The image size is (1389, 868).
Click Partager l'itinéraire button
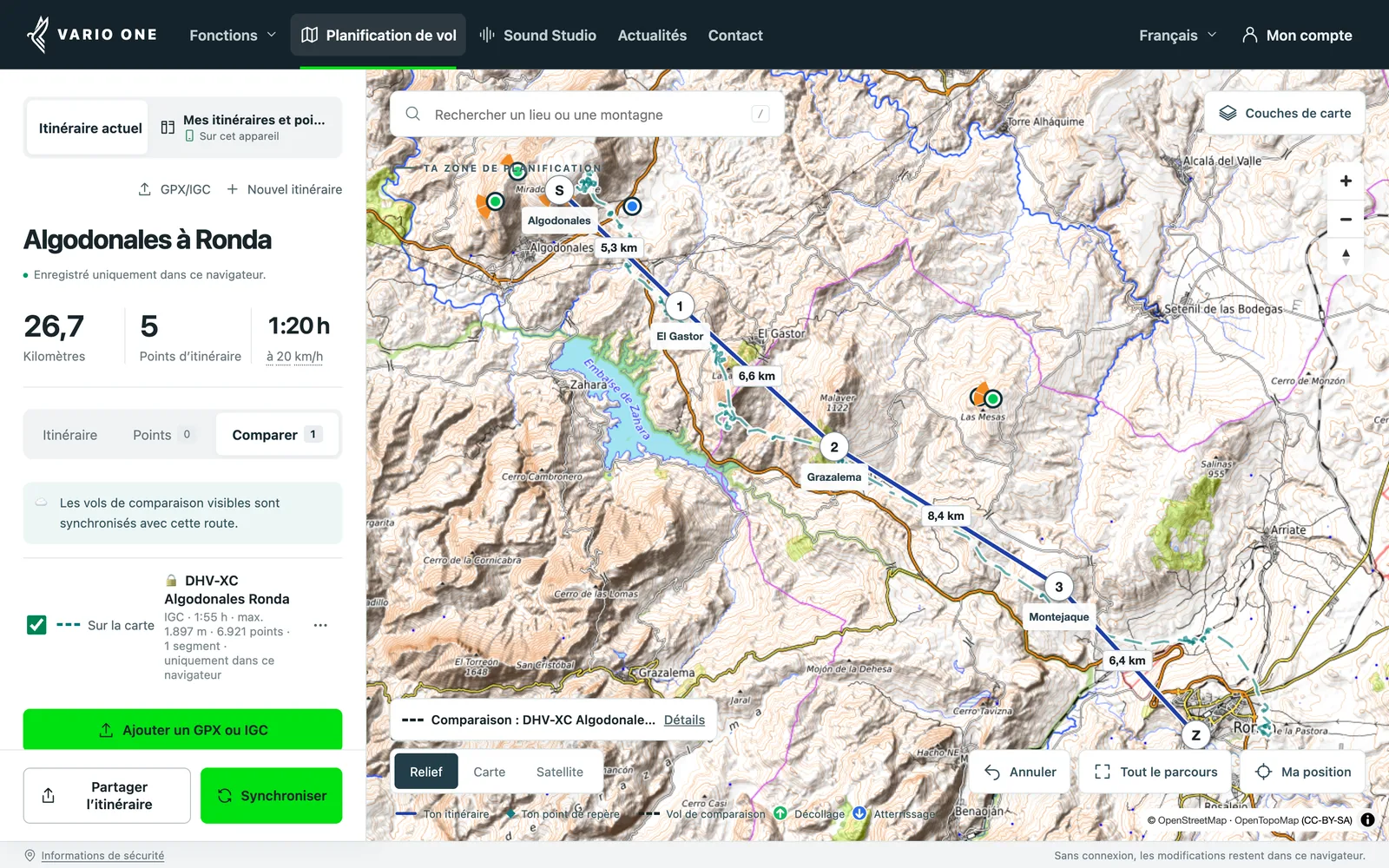point(107,795)
